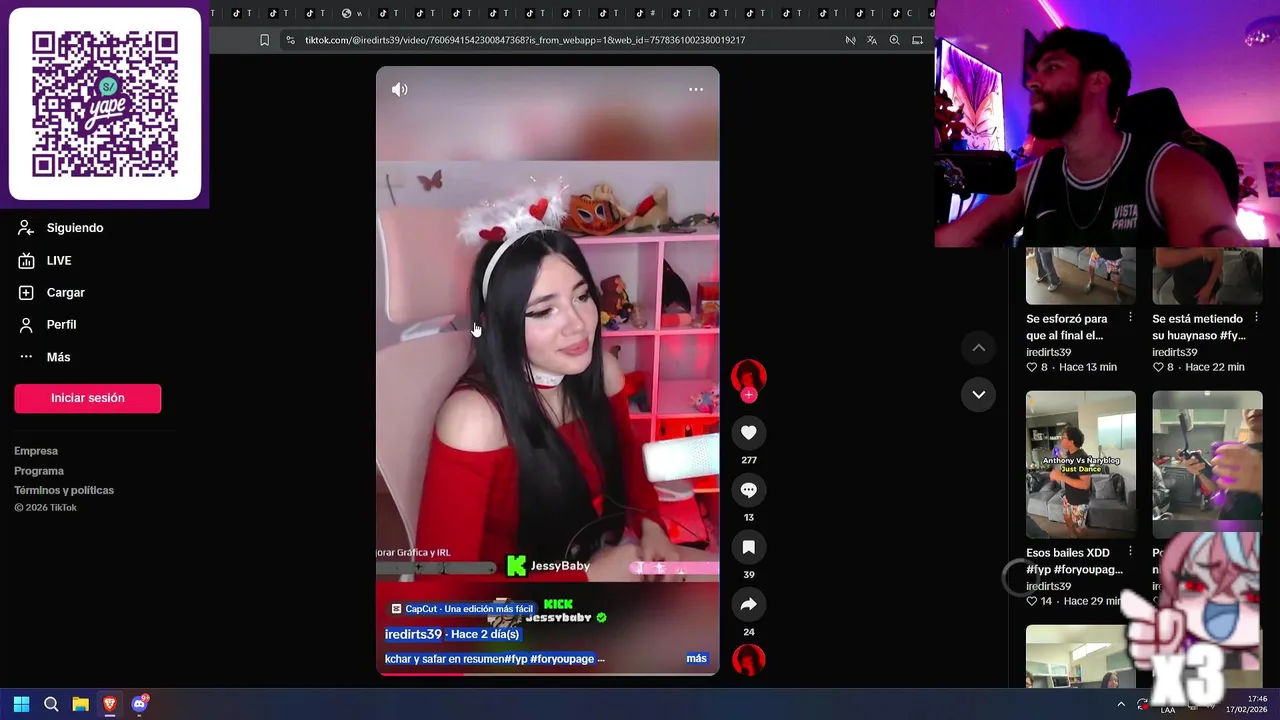Viewport: 1280px width, 720px height.
Task: Open the comments bubble showing 13
Action: point(749,490)
